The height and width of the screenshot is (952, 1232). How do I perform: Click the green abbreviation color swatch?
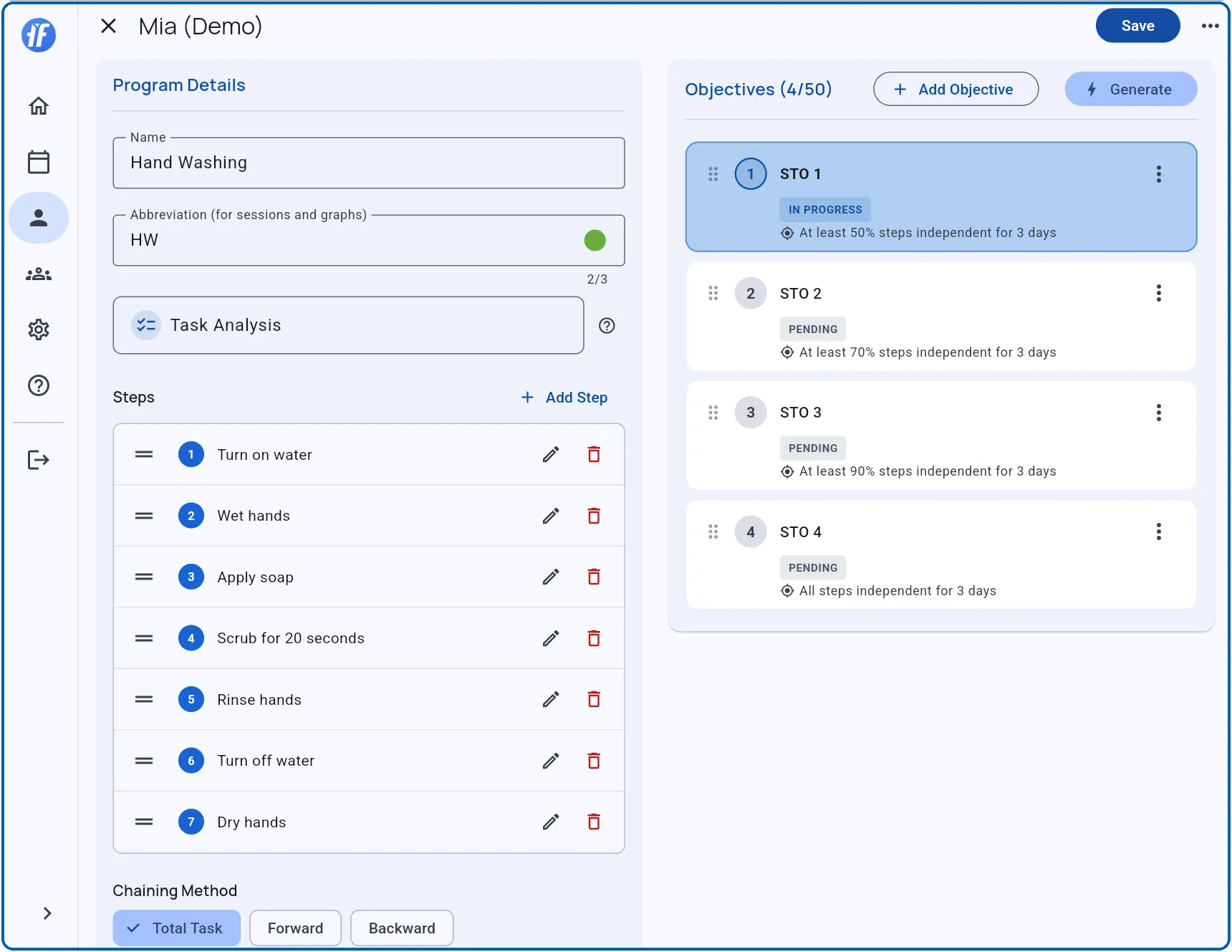[x=595, y=241]
